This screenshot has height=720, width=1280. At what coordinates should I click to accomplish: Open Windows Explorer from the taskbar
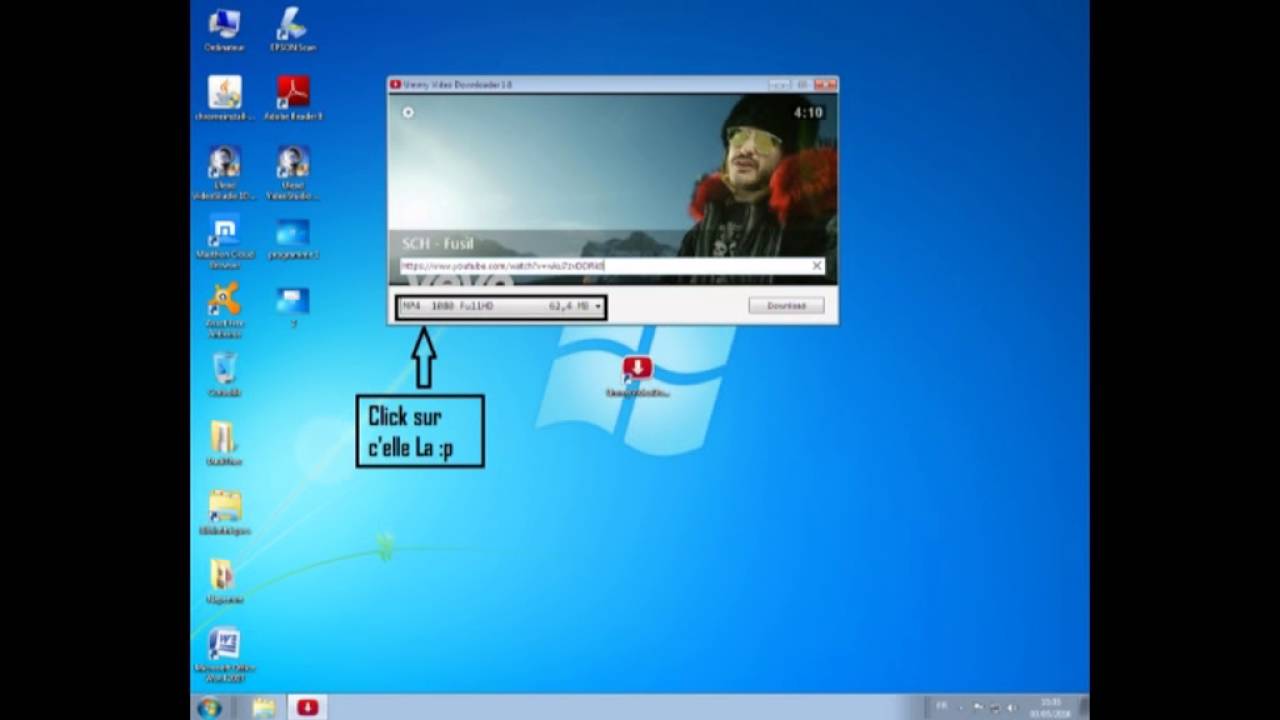coord(264,708)
